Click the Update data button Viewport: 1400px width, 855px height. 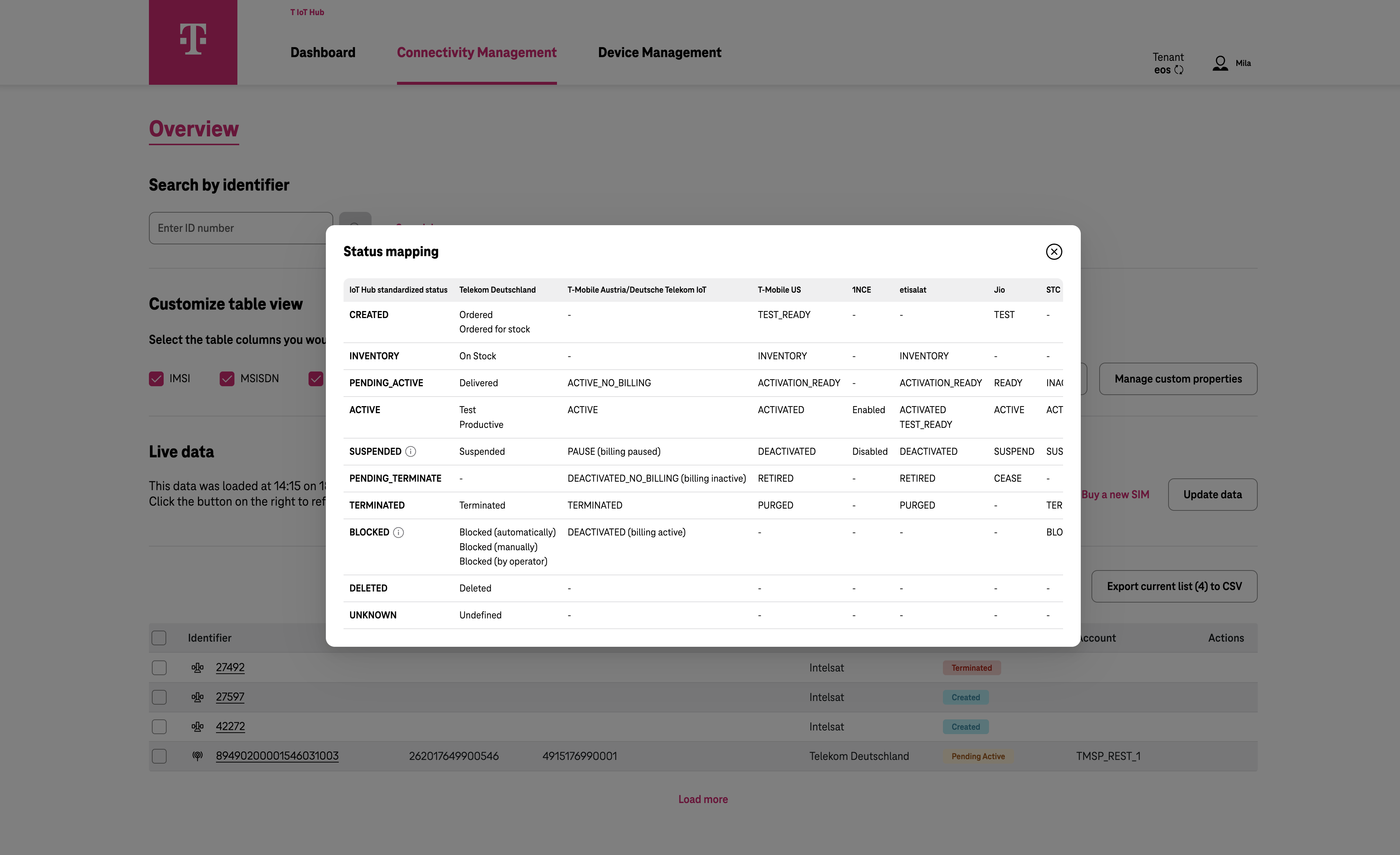coord(1212,494)
